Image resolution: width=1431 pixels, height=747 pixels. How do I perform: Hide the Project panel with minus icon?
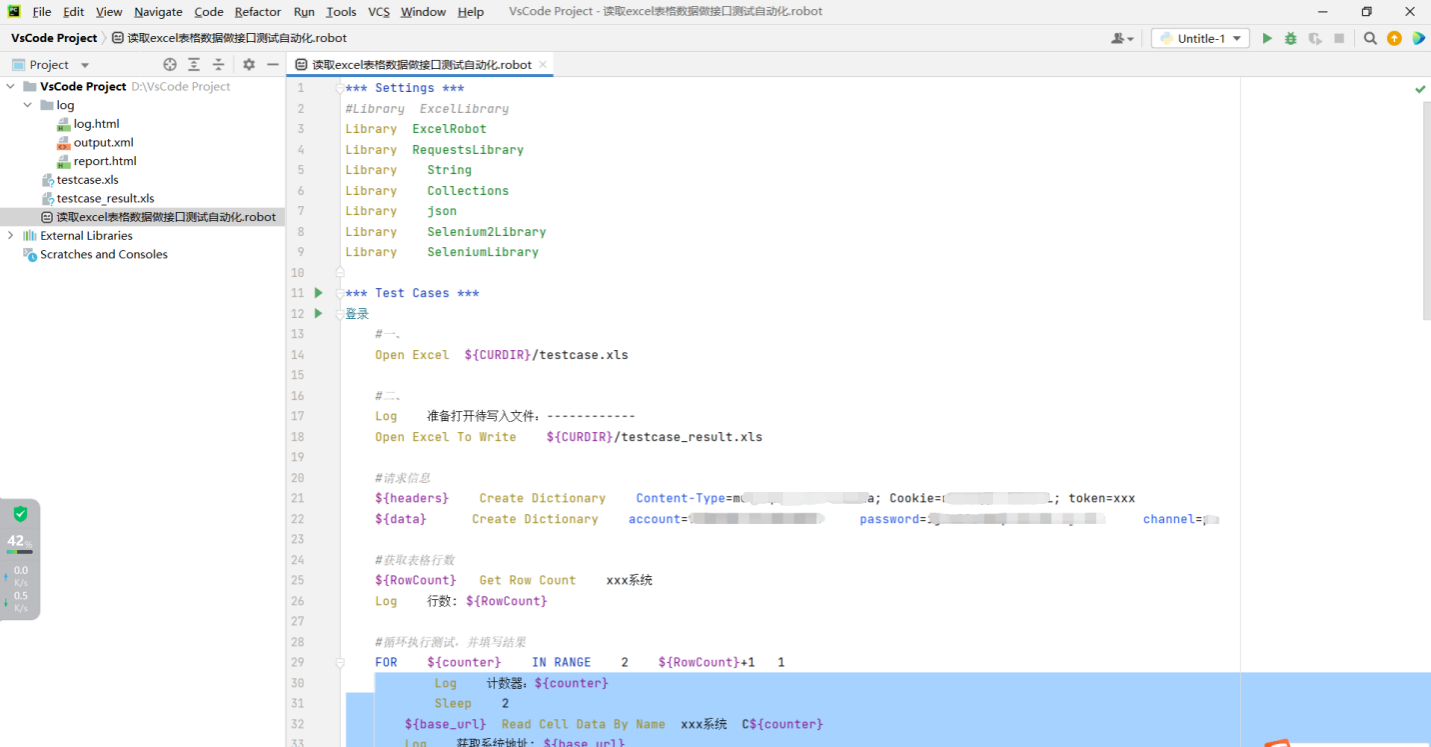point(272,64)
